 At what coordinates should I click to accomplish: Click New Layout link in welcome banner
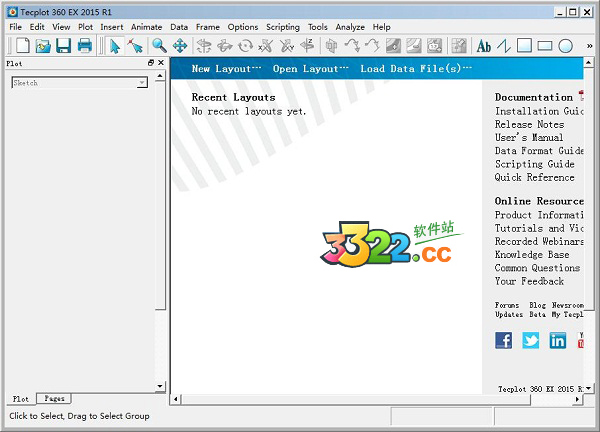click(x=227, y=68)
